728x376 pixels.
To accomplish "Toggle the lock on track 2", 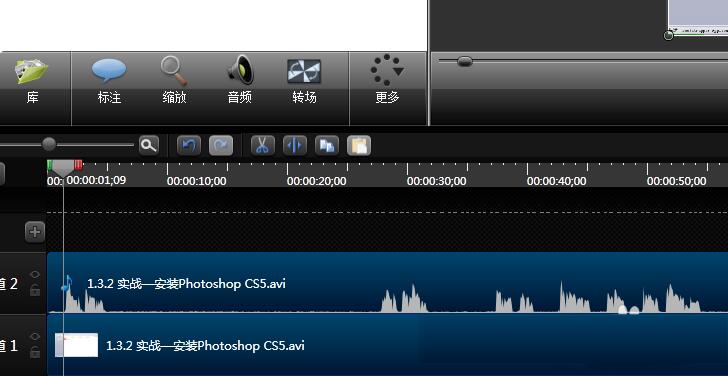I will (34, 291).
